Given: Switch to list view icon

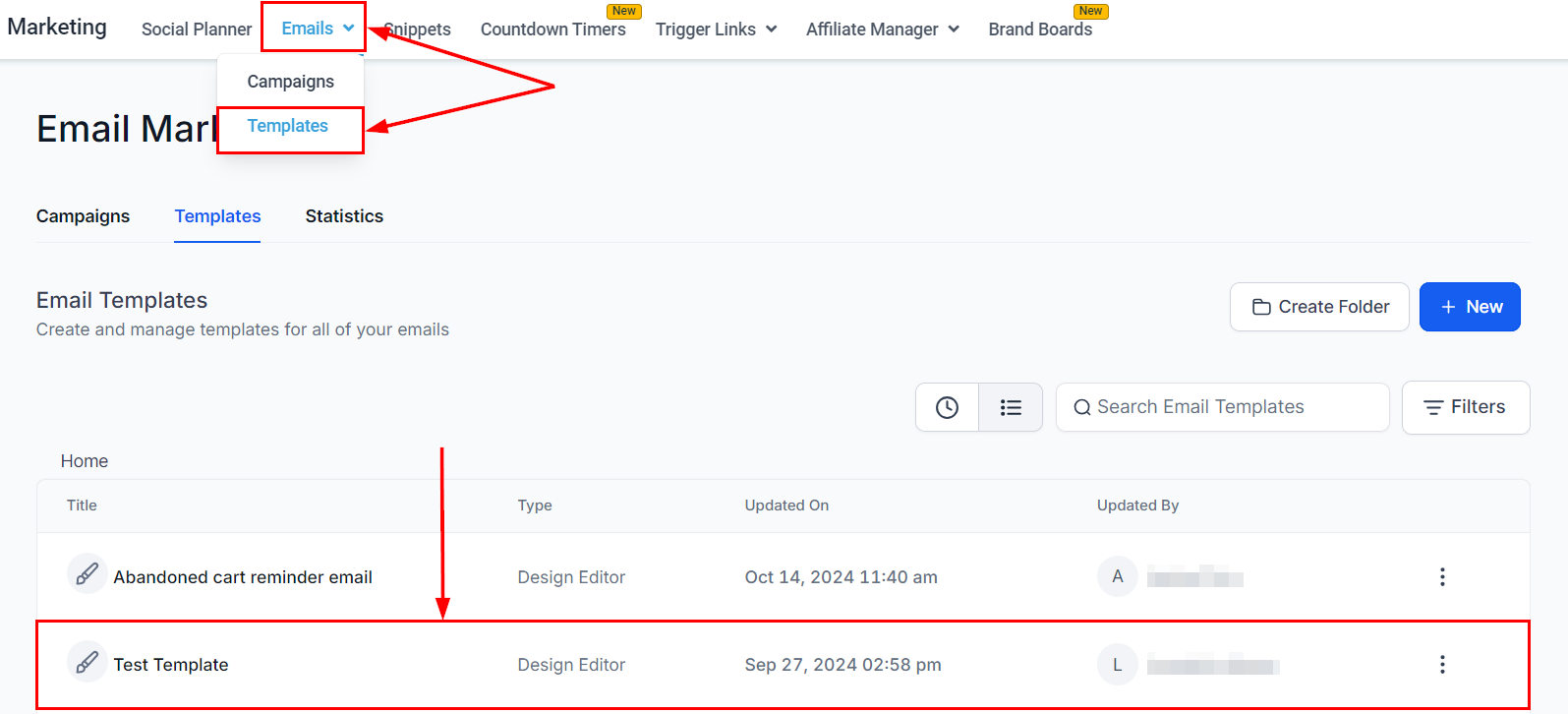Looking at the screenshot, I should coord(1011,407).
